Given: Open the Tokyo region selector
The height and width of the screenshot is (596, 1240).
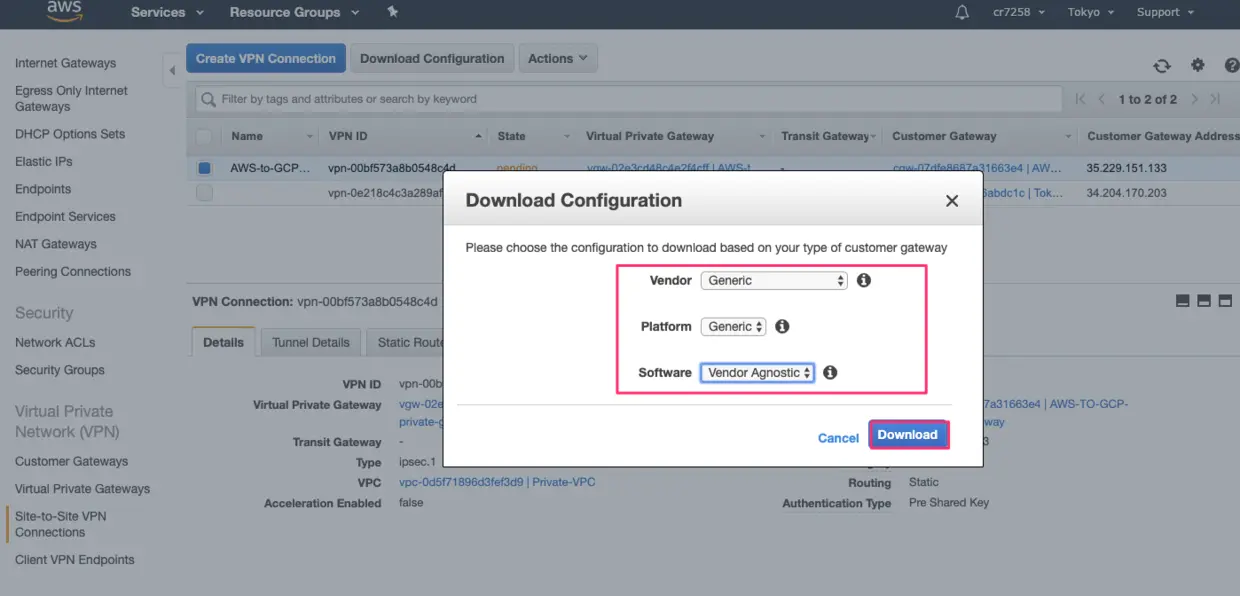Looking at the screenshot, I should click(1091, 12).
